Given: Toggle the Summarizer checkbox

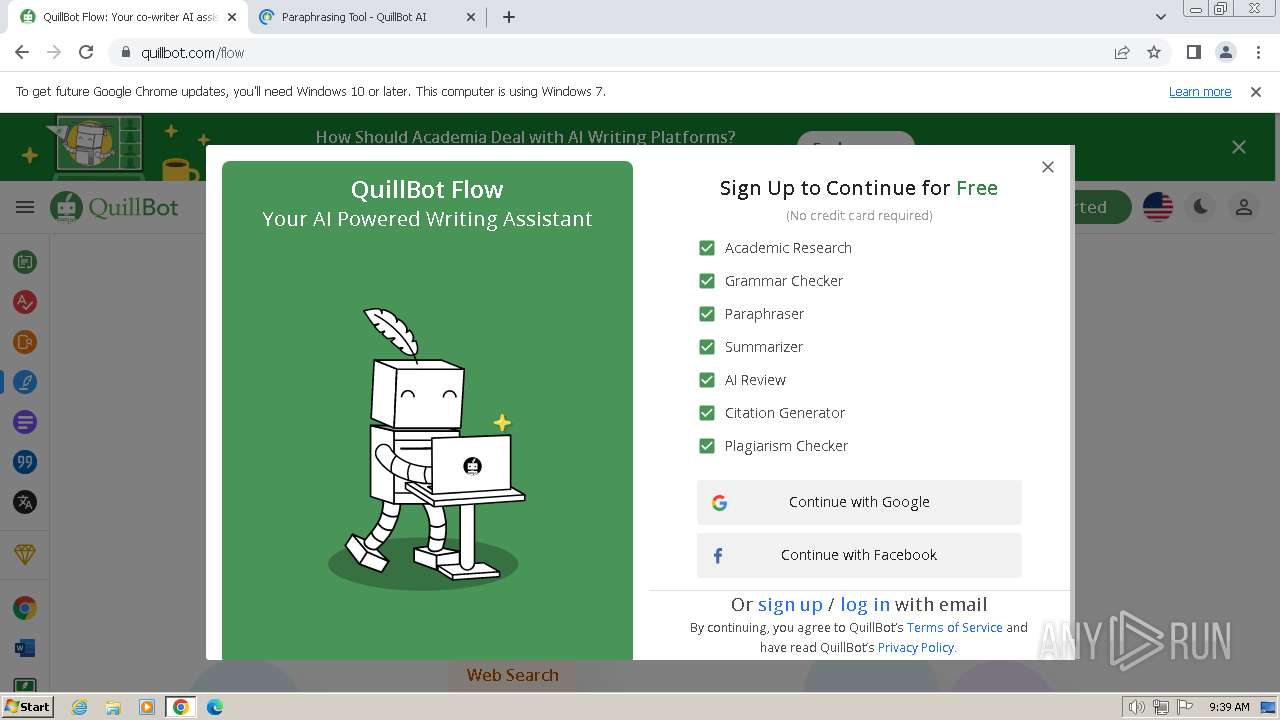Looking at the screenshot, I should point(707,347).
